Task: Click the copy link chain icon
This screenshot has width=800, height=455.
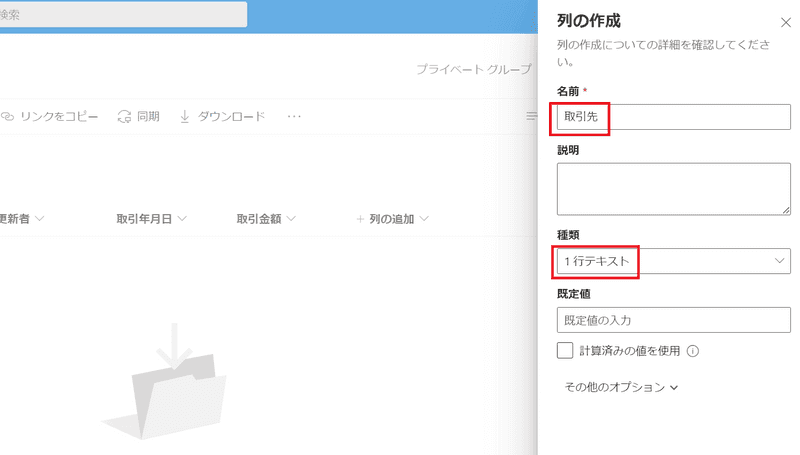Action: coord(7,116)
